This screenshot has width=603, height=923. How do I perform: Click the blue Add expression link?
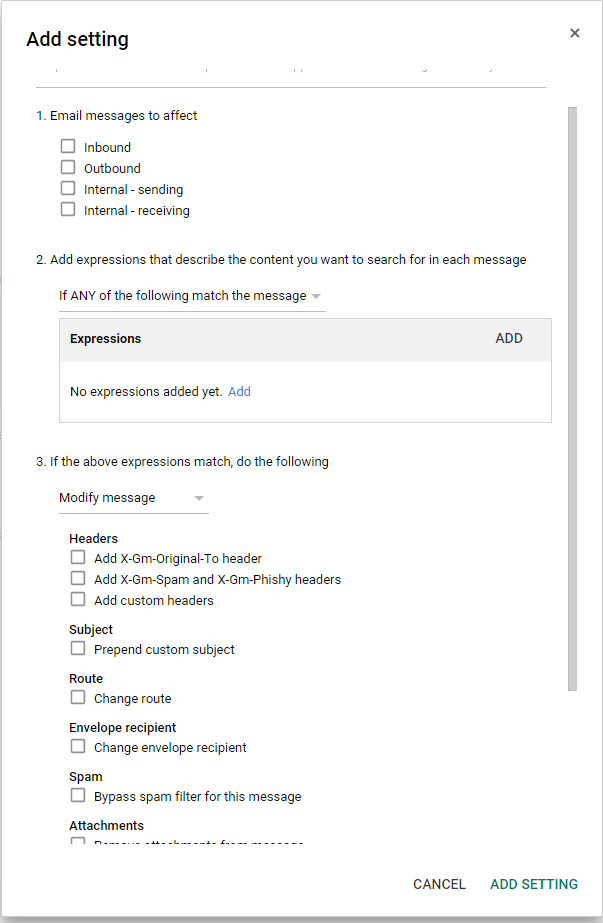pos(239,392)
